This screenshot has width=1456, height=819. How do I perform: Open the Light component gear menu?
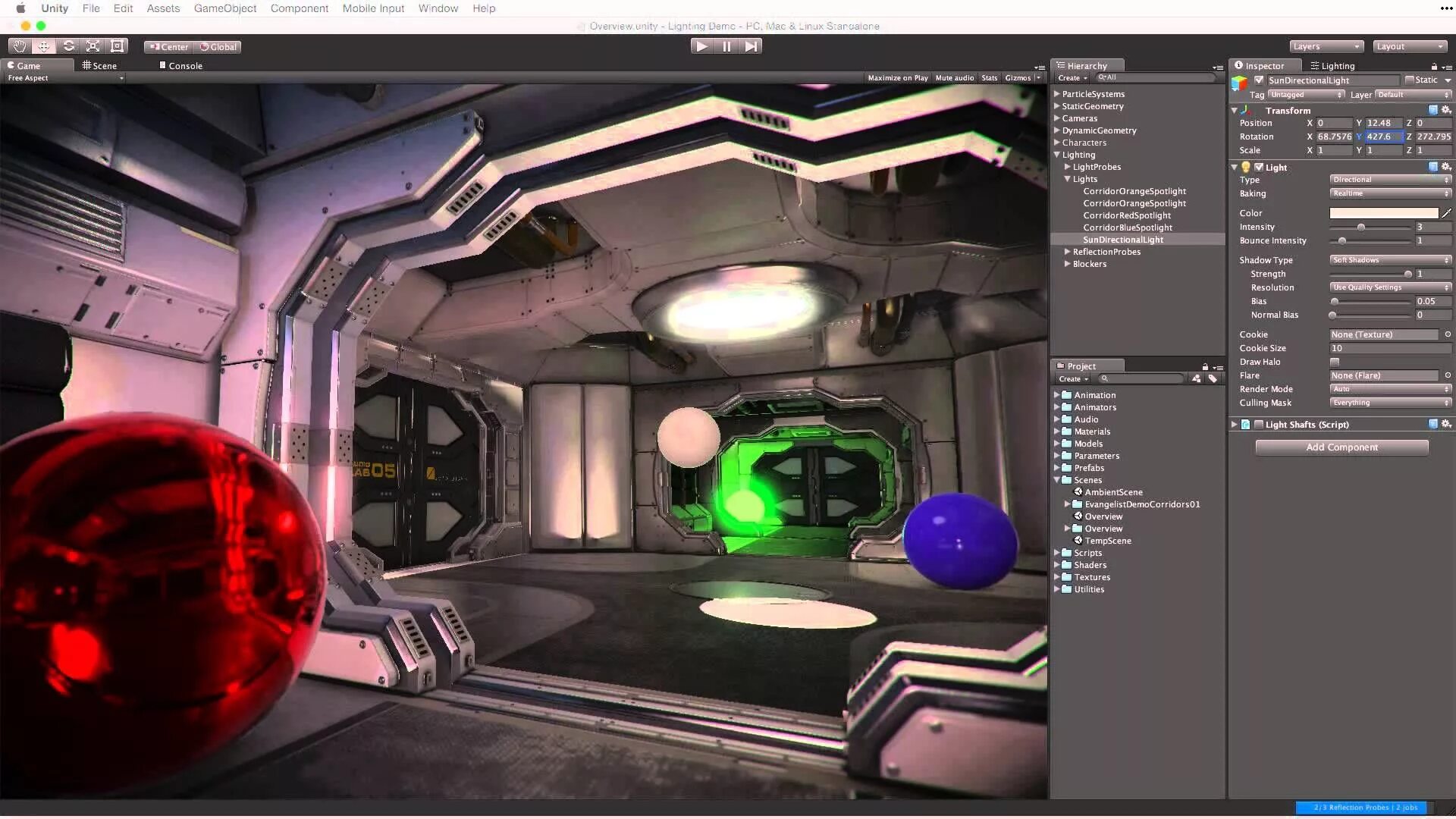tap(1445, 167)
